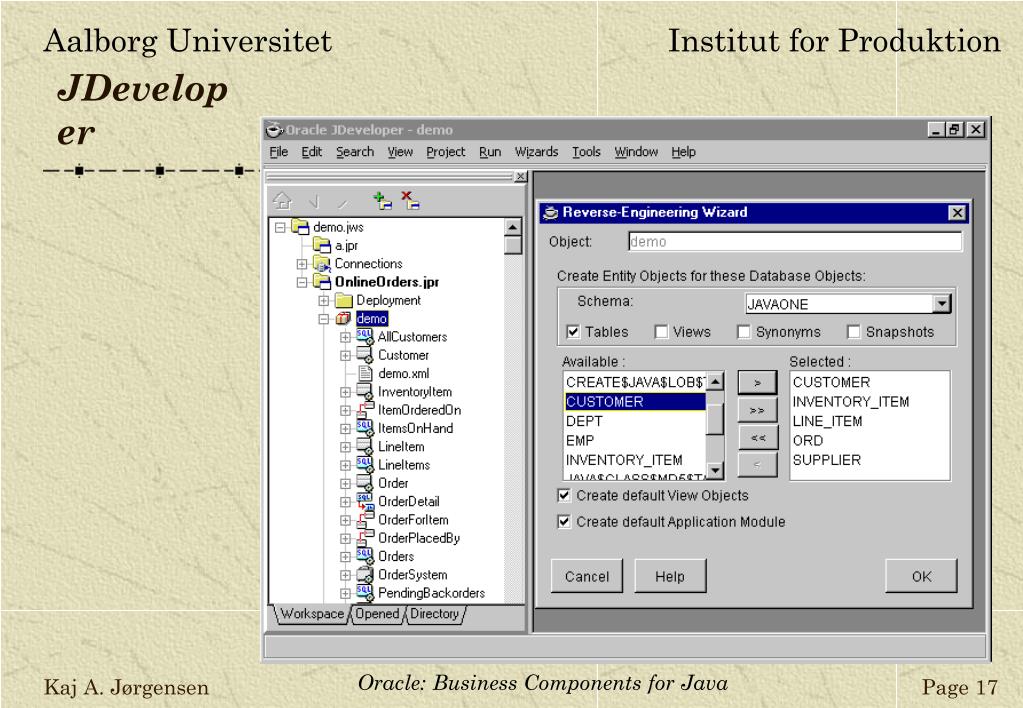This screenshot has width=1023, height=708.
Task: Click the a.jpr project icon
Action: coord(322,245)
